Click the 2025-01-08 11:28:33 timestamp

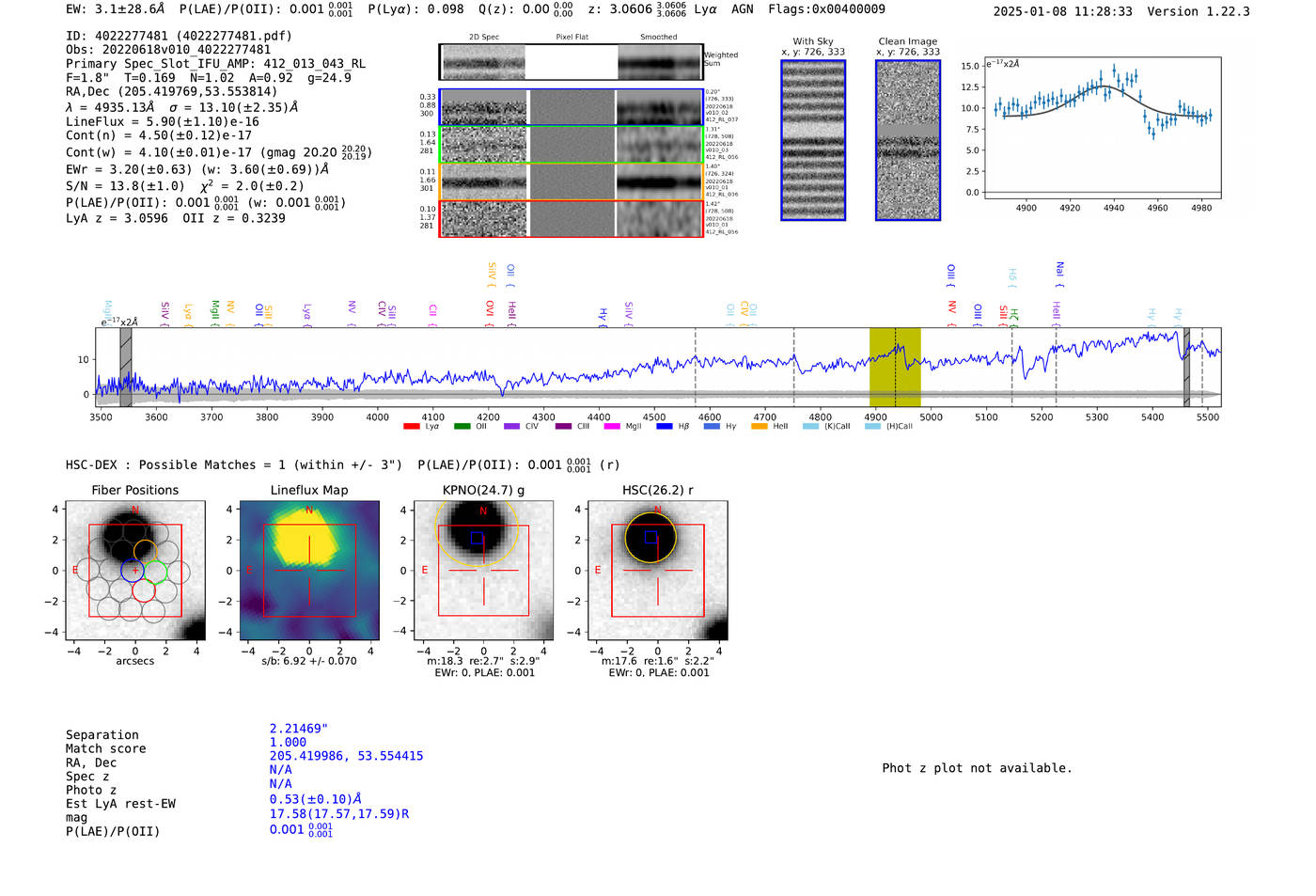(x=1062, y=11)
